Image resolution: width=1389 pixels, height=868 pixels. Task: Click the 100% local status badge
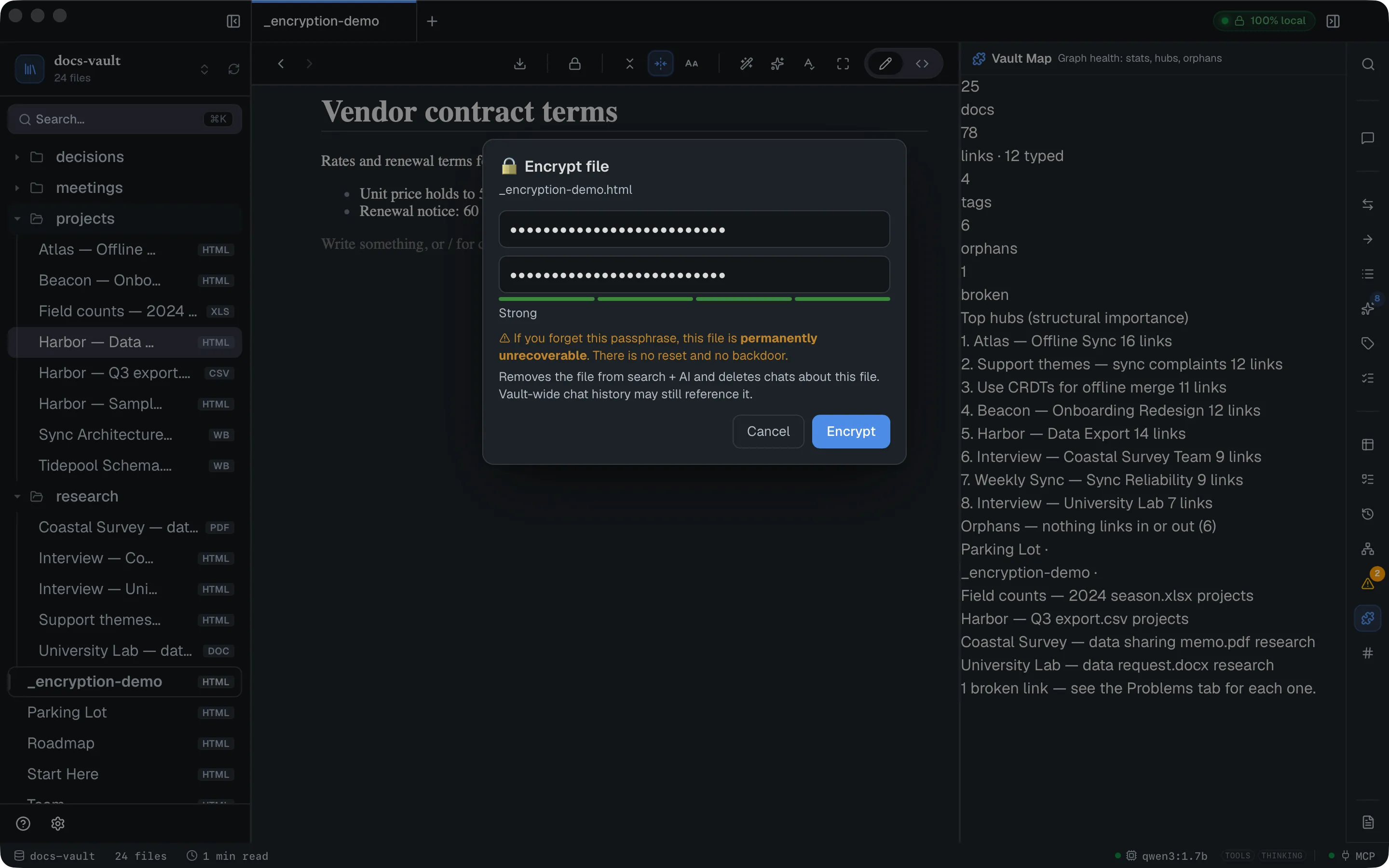pyautogui.click(x=1265, y=21)
